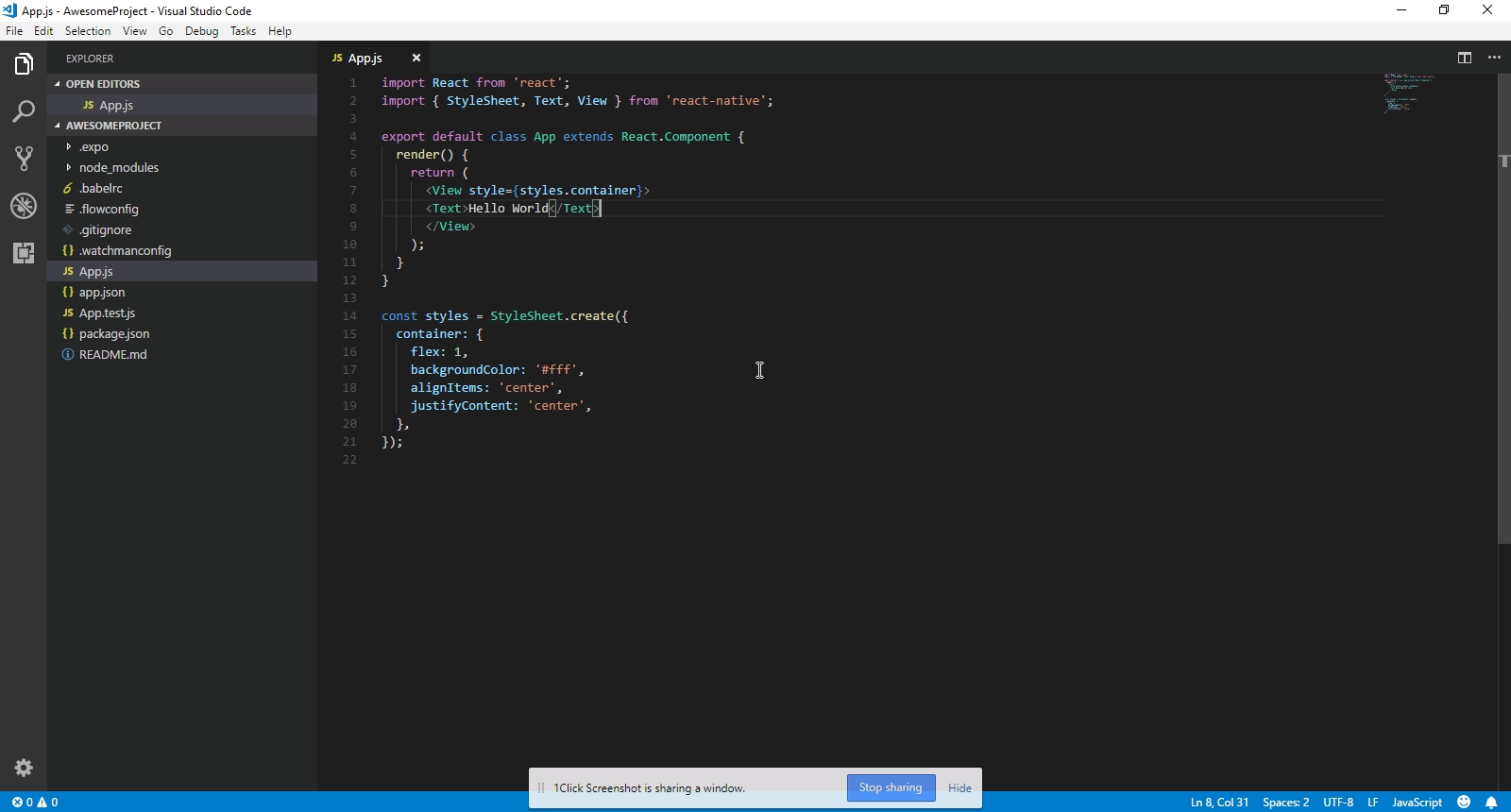Select App.js under Open Editors
The width and height of the screenshot is (1511, 812).
tap(182, 105)
